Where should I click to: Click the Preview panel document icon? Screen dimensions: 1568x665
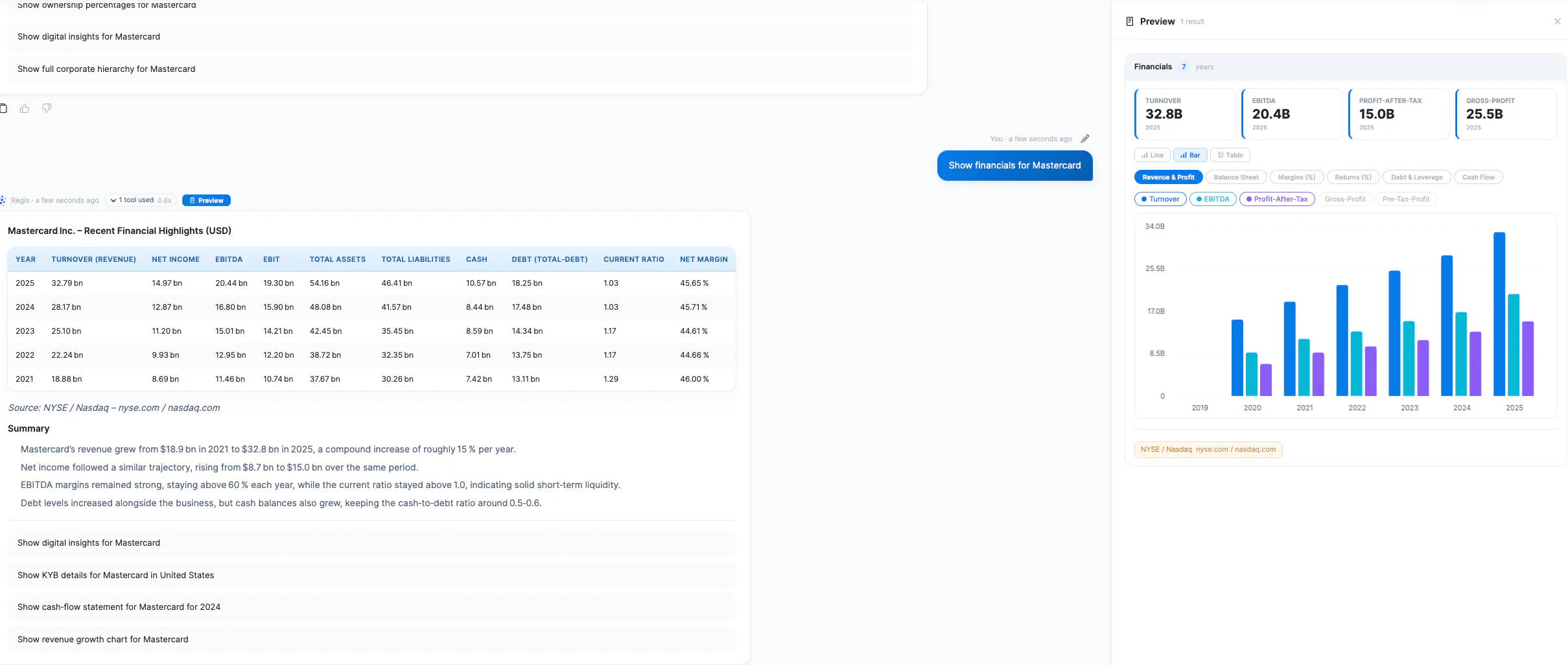(1130, 21)
